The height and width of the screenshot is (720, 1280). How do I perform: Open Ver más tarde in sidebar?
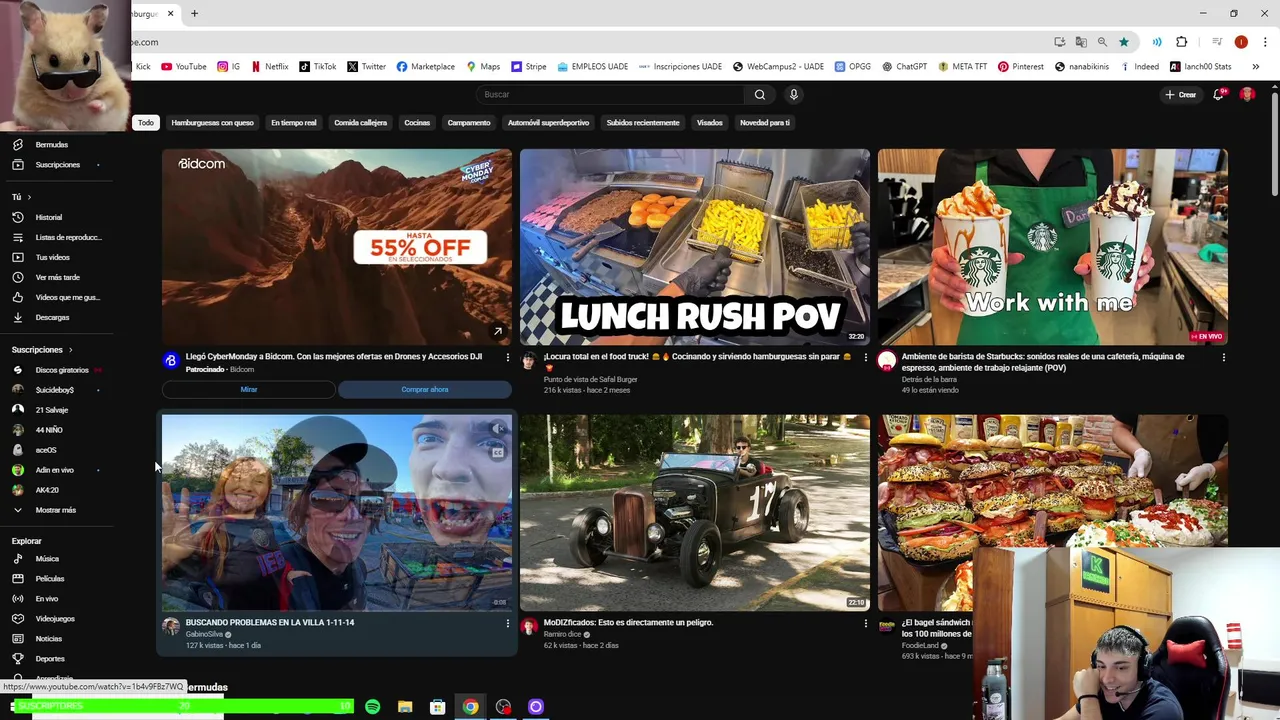57,277
